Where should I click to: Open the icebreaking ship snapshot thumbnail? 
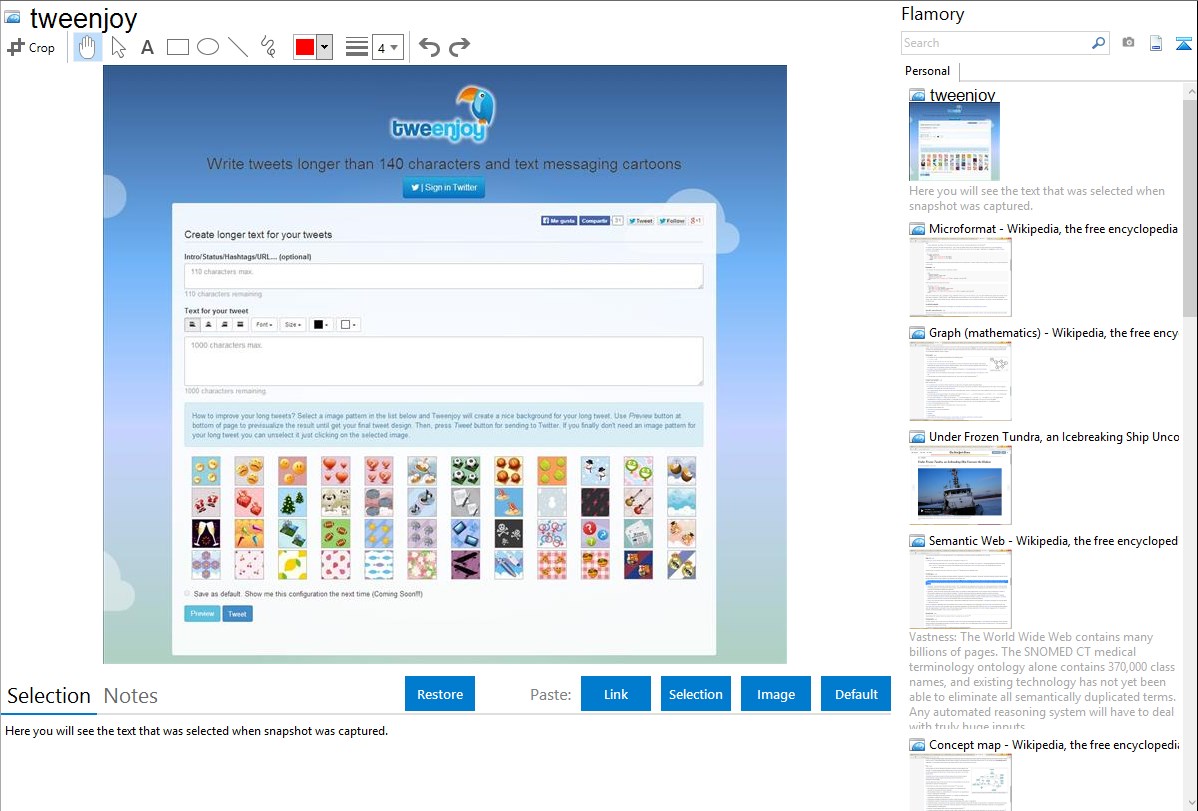pyautogui.click(x=960, y=485)
